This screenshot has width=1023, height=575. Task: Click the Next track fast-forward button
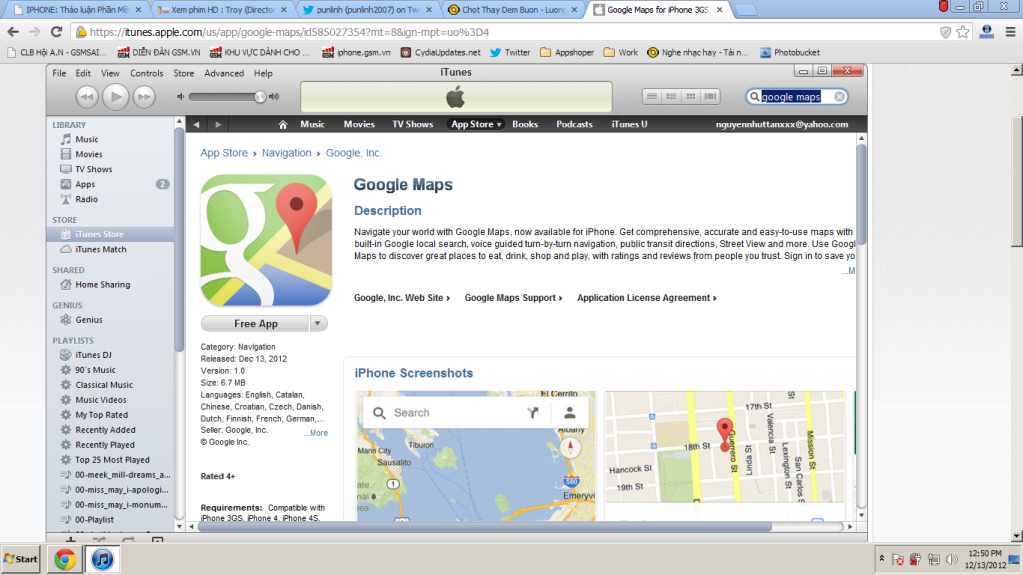point(145,96)
